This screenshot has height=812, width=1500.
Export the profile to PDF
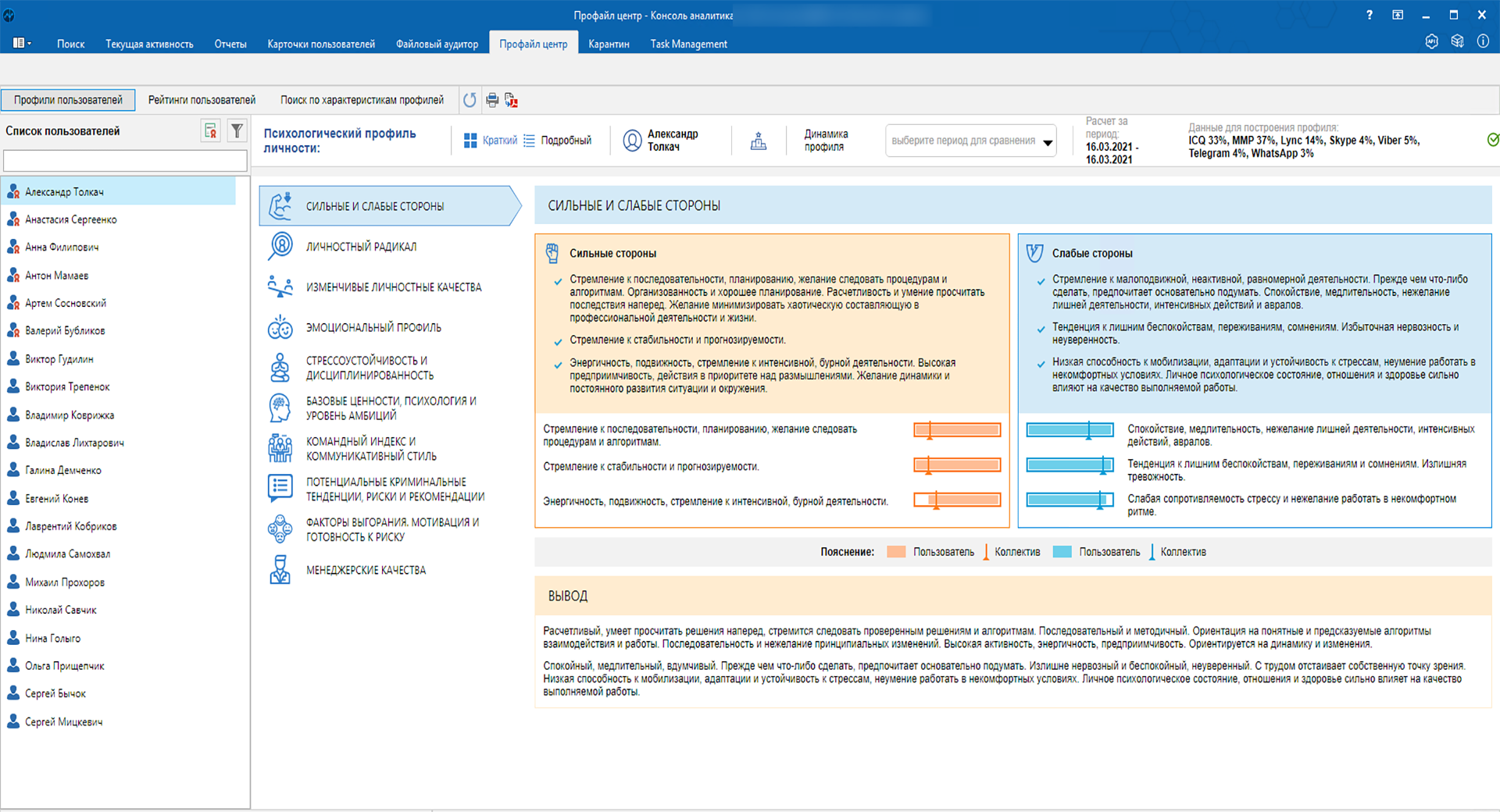(x=511, y=100)
